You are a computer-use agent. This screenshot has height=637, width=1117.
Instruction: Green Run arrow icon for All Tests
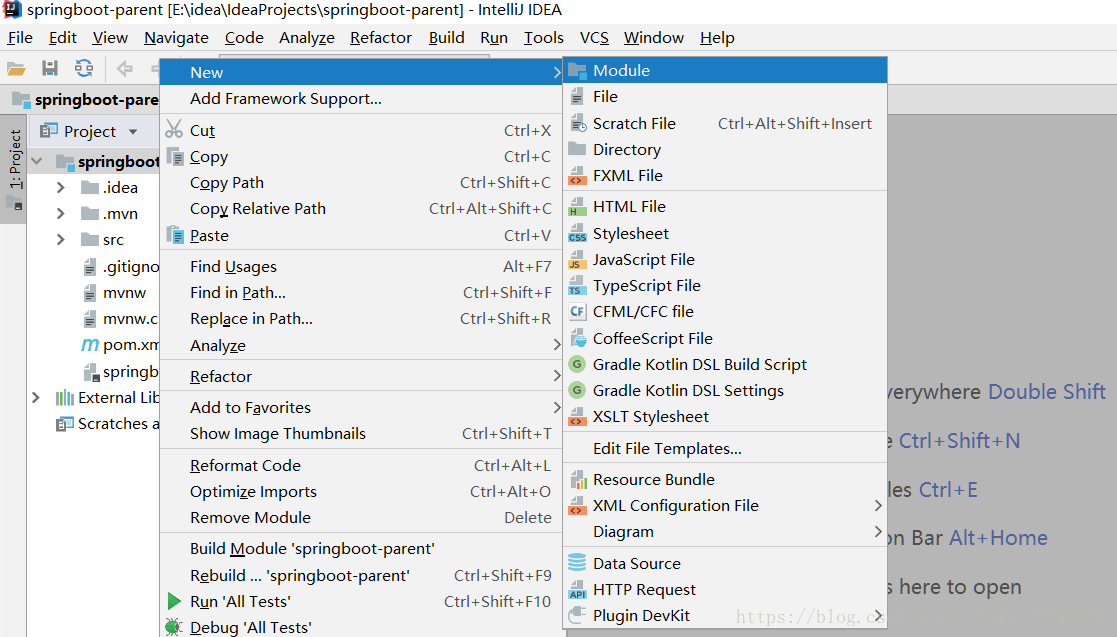(175, 601)
